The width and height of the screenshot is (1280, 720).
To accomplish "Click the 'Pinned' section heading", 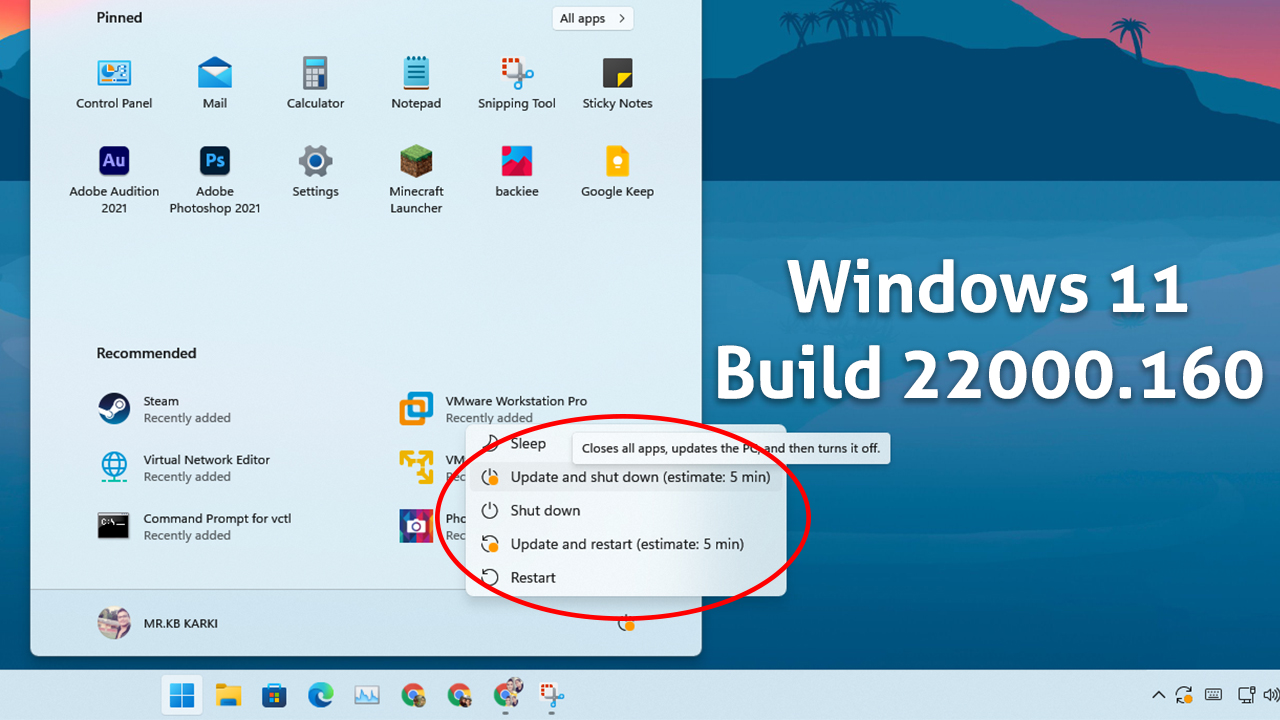I will 119,18.
